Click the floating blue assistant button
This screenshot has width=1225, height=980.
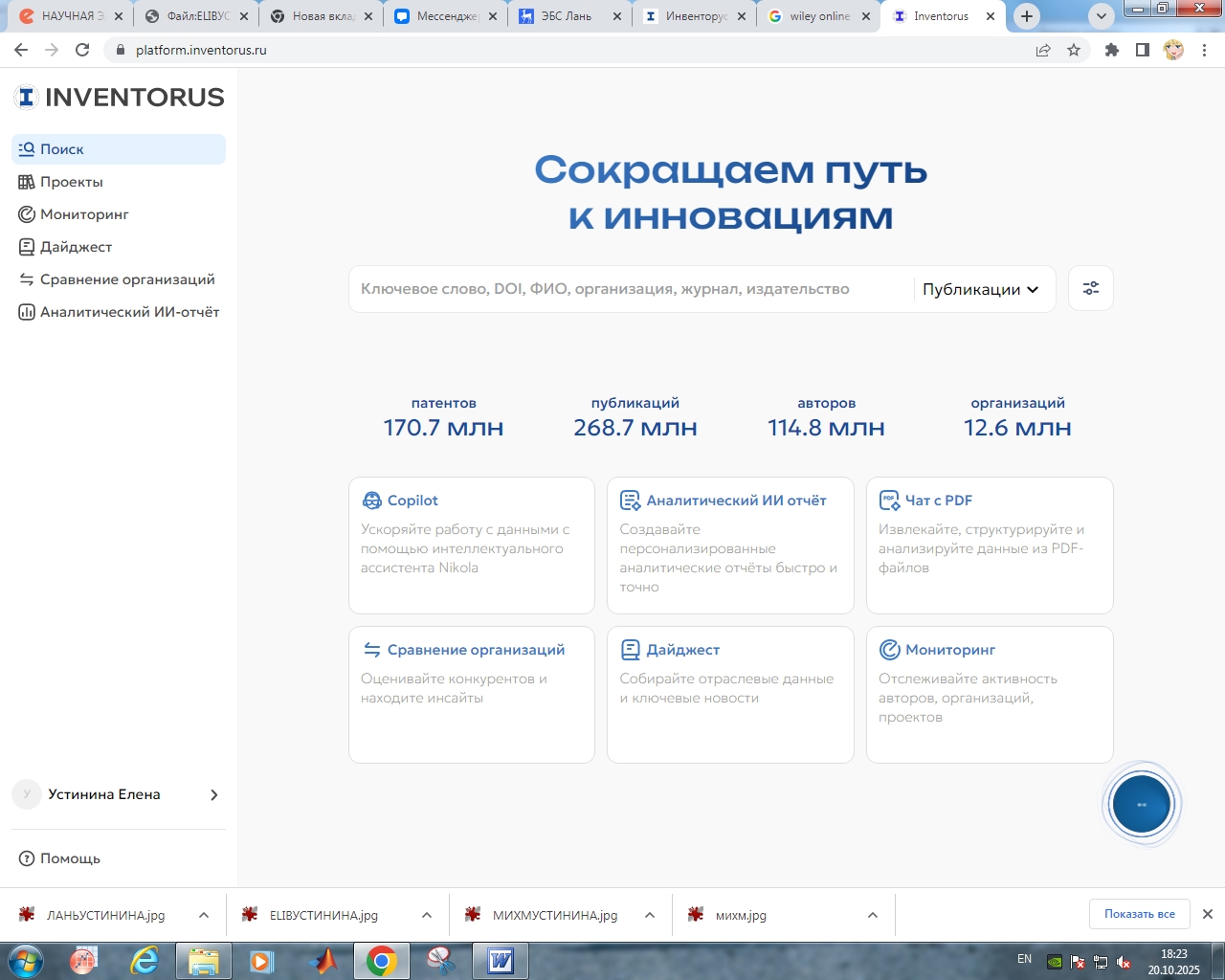click(1141, 804)
